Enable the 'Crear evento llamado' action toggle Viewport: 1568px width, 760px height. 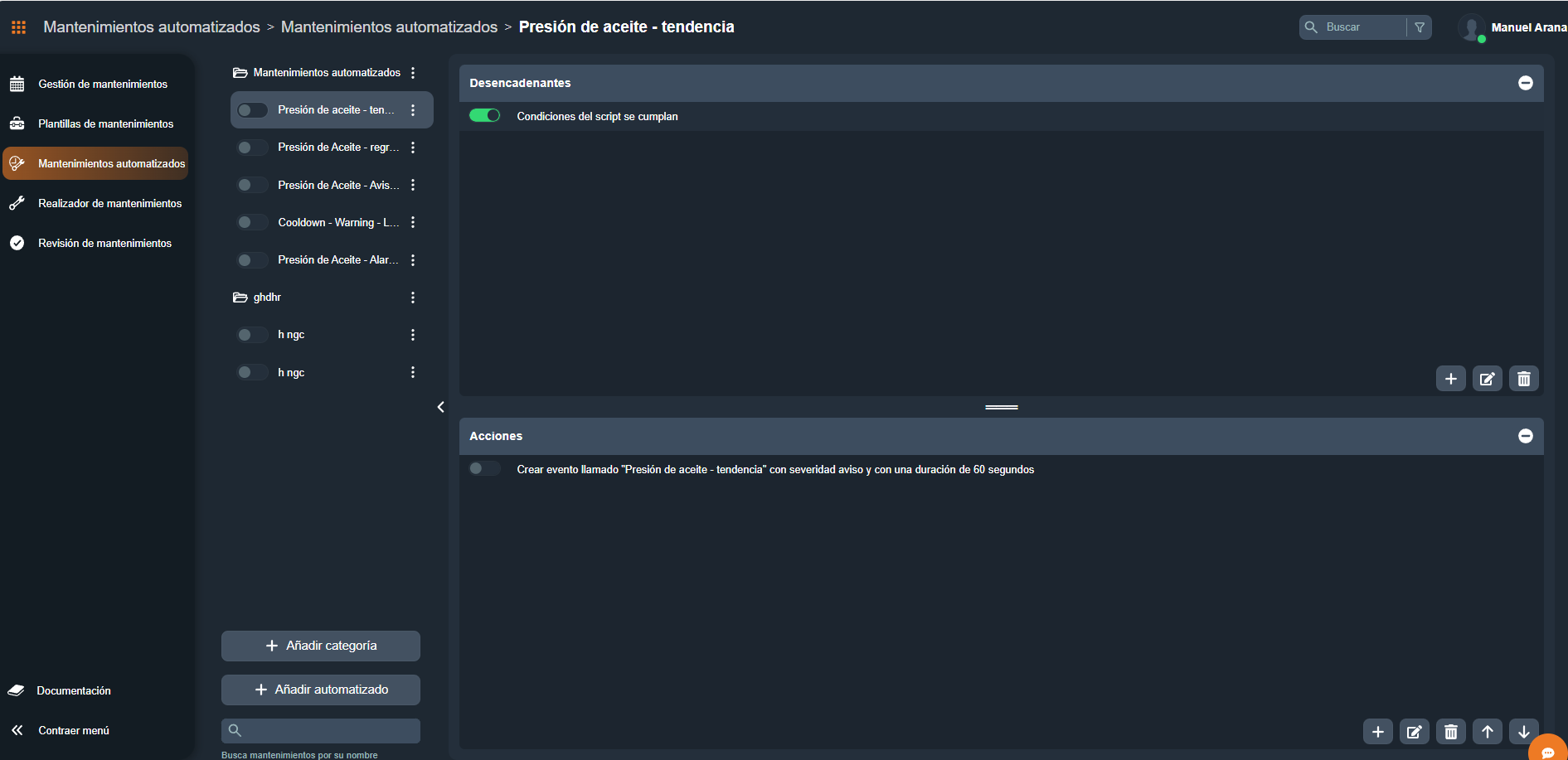tap(485, 469)
